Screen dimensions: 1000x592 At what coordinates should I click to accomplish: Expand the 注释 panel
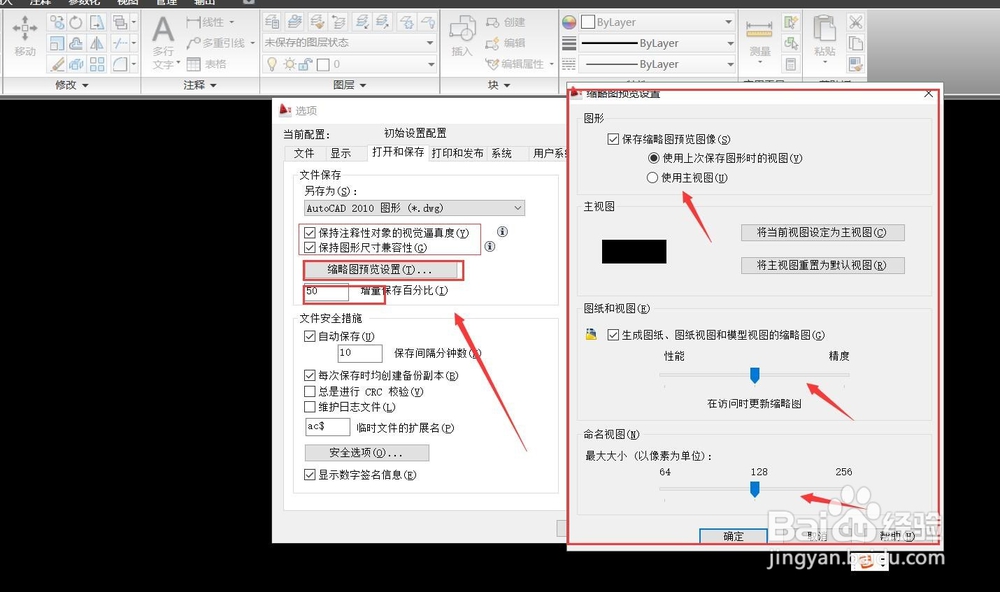point(200,85)
